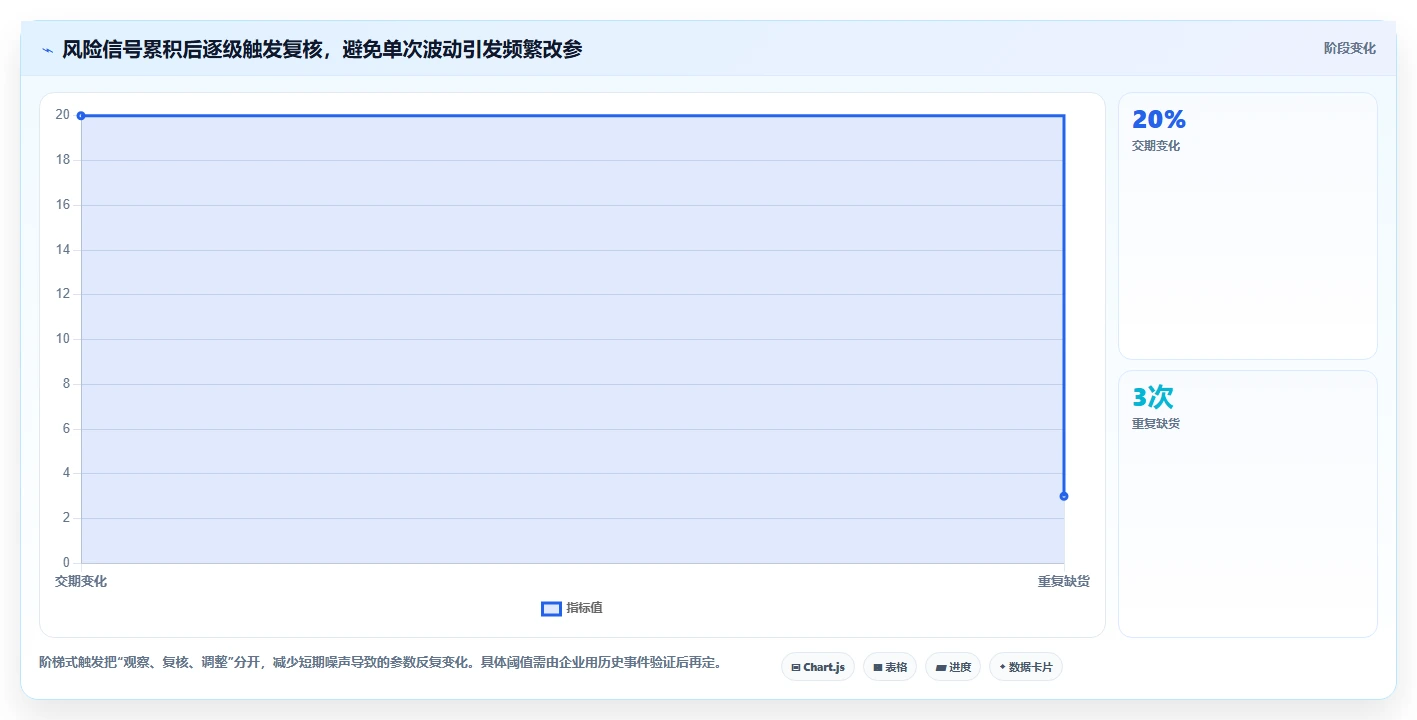1417x720 pixels.
Task: Click the data point at value 20
Action: click(81, 116)
